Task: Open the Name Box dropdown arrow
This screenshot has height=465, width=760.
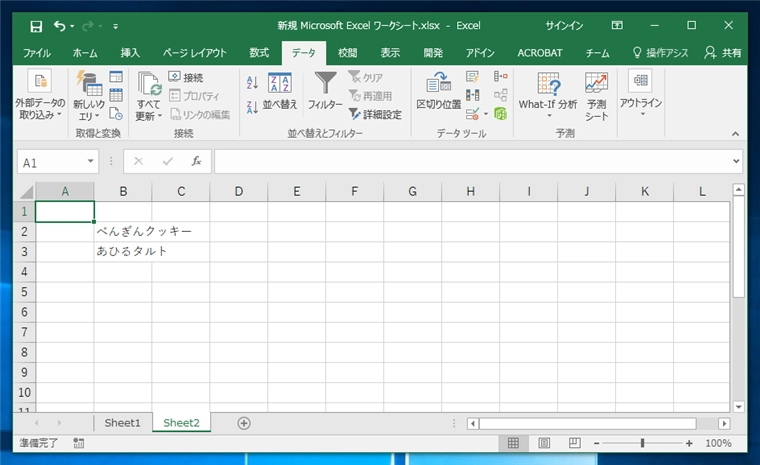Action: point(90,161)
